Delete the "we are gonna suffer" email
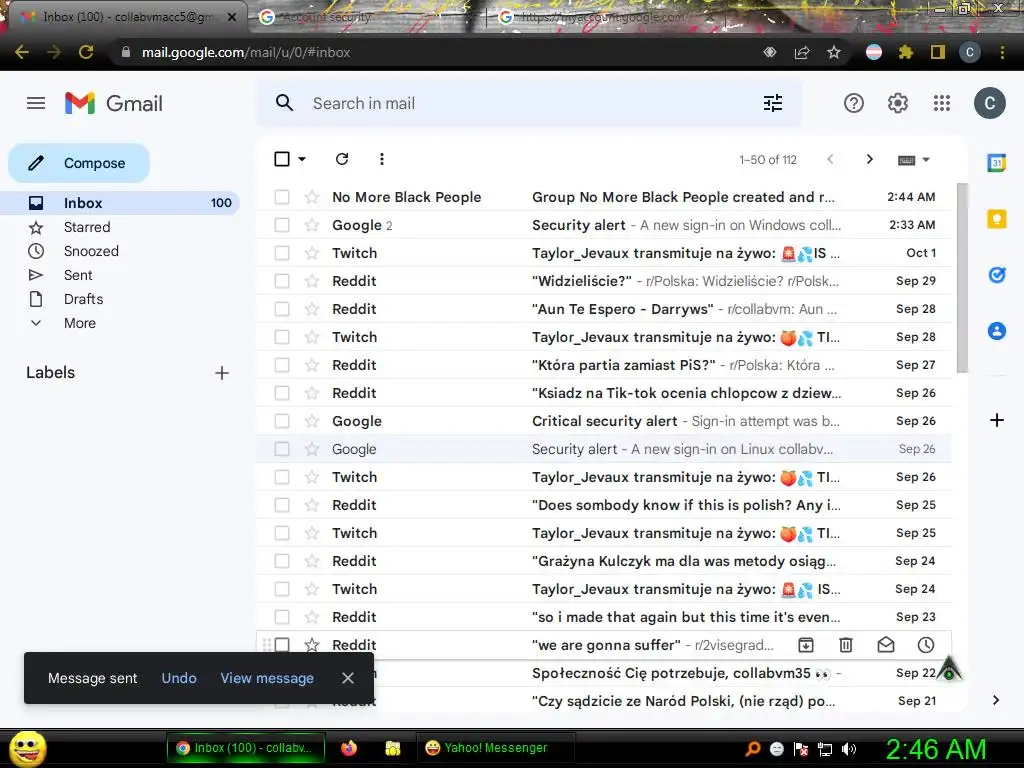 click(x=846, y=645)
